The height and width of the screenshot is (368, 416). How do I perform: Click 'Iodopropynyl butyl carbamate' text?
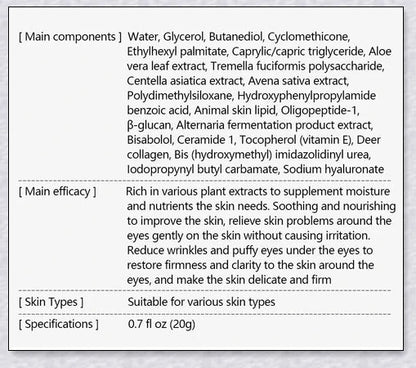coord(202,169)
